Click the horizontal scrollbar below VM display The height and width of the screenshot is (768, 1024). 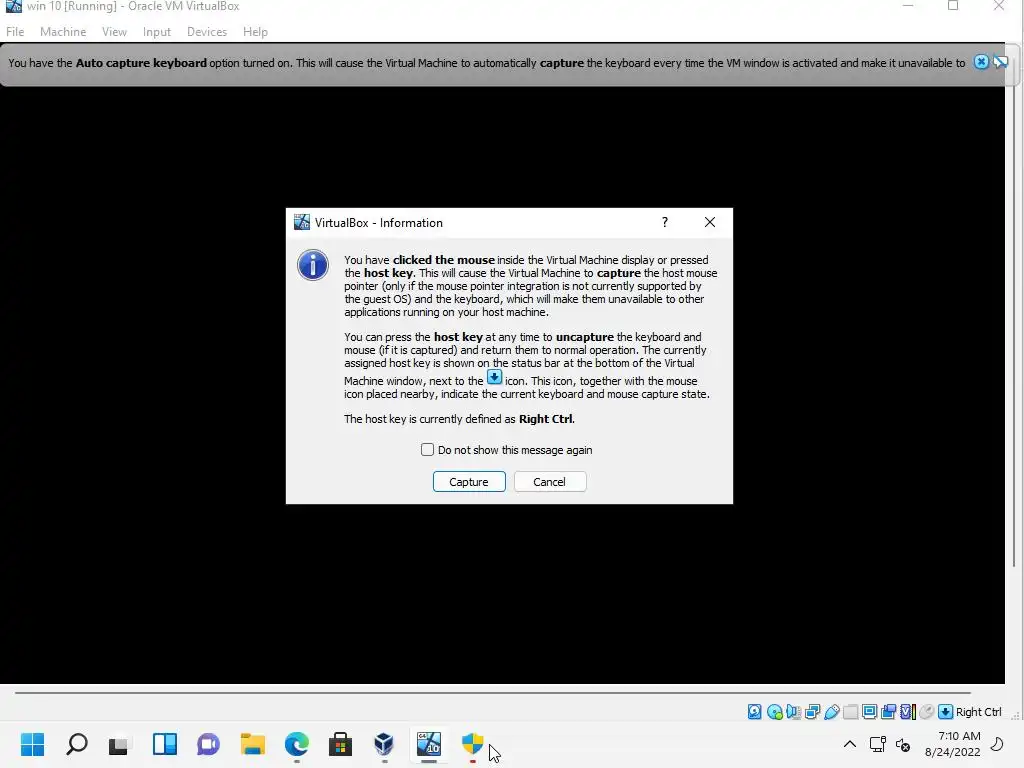tap(492, 693)
